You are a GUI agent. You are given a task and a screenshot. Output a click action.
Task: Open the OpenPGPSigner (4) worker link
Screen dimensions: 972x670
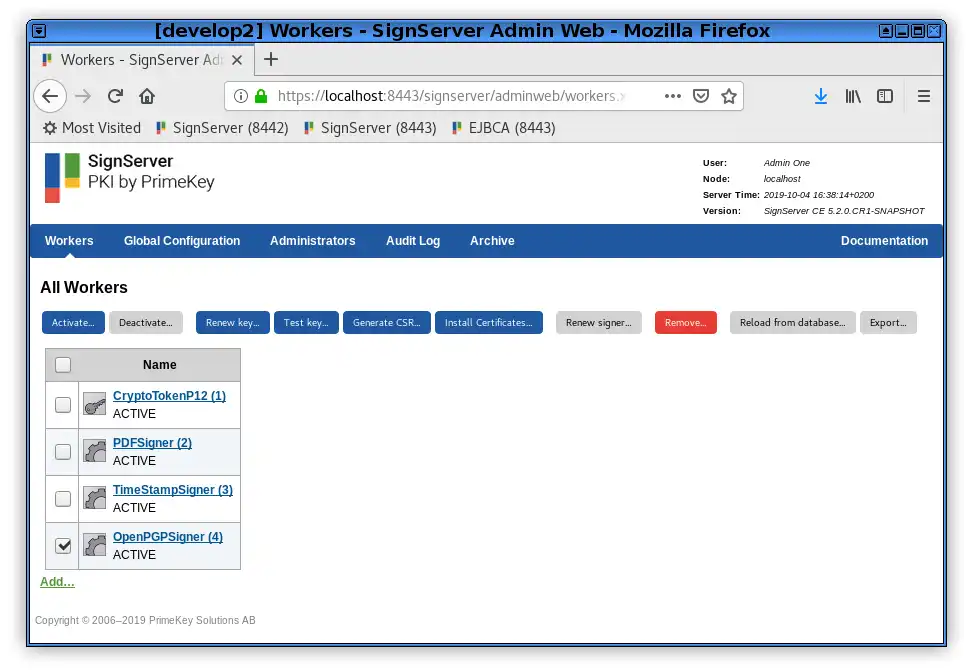coord(168,537)
